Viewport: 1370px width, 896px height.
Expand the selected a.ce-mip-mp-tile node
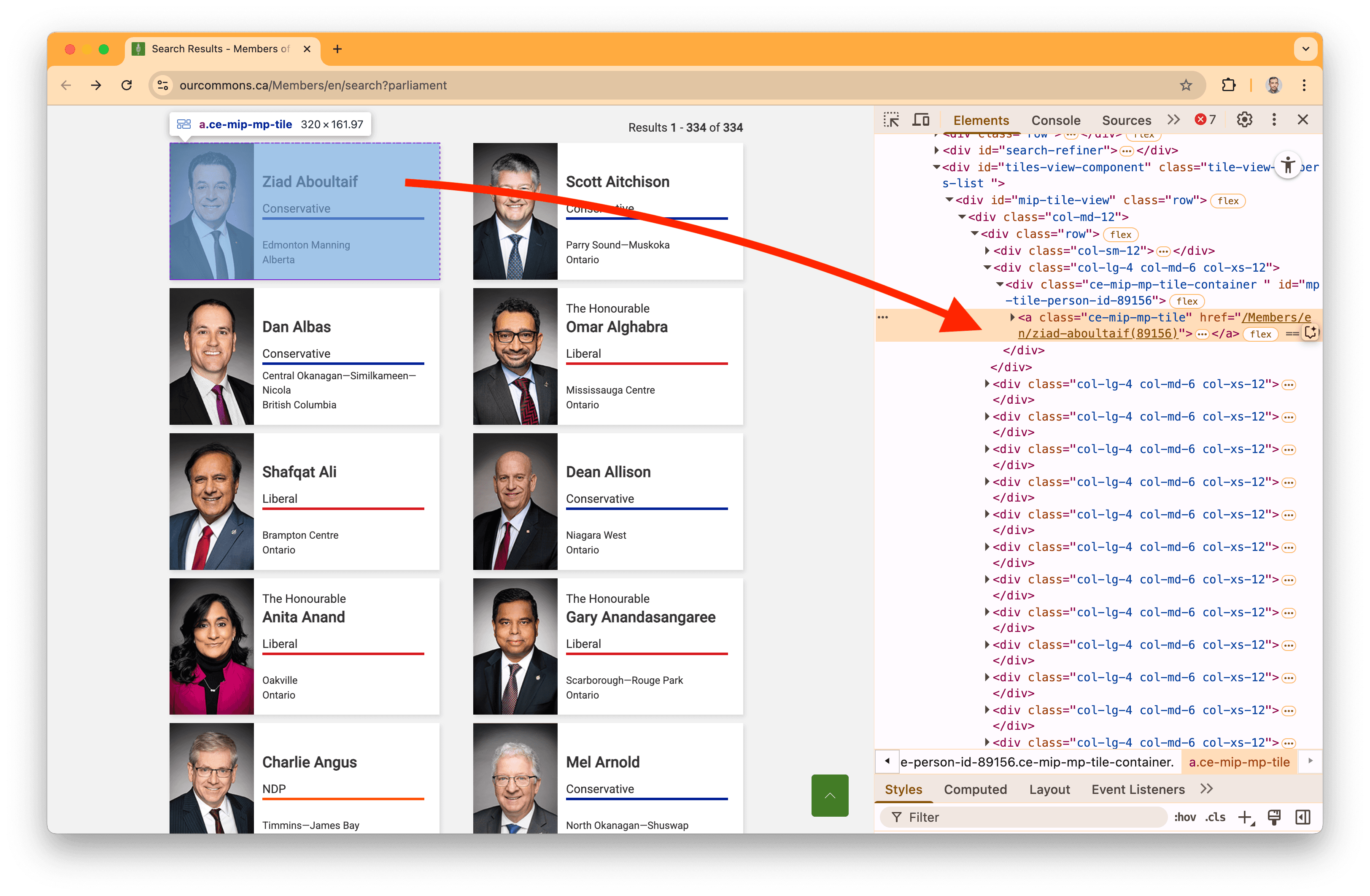[1012, 317]
